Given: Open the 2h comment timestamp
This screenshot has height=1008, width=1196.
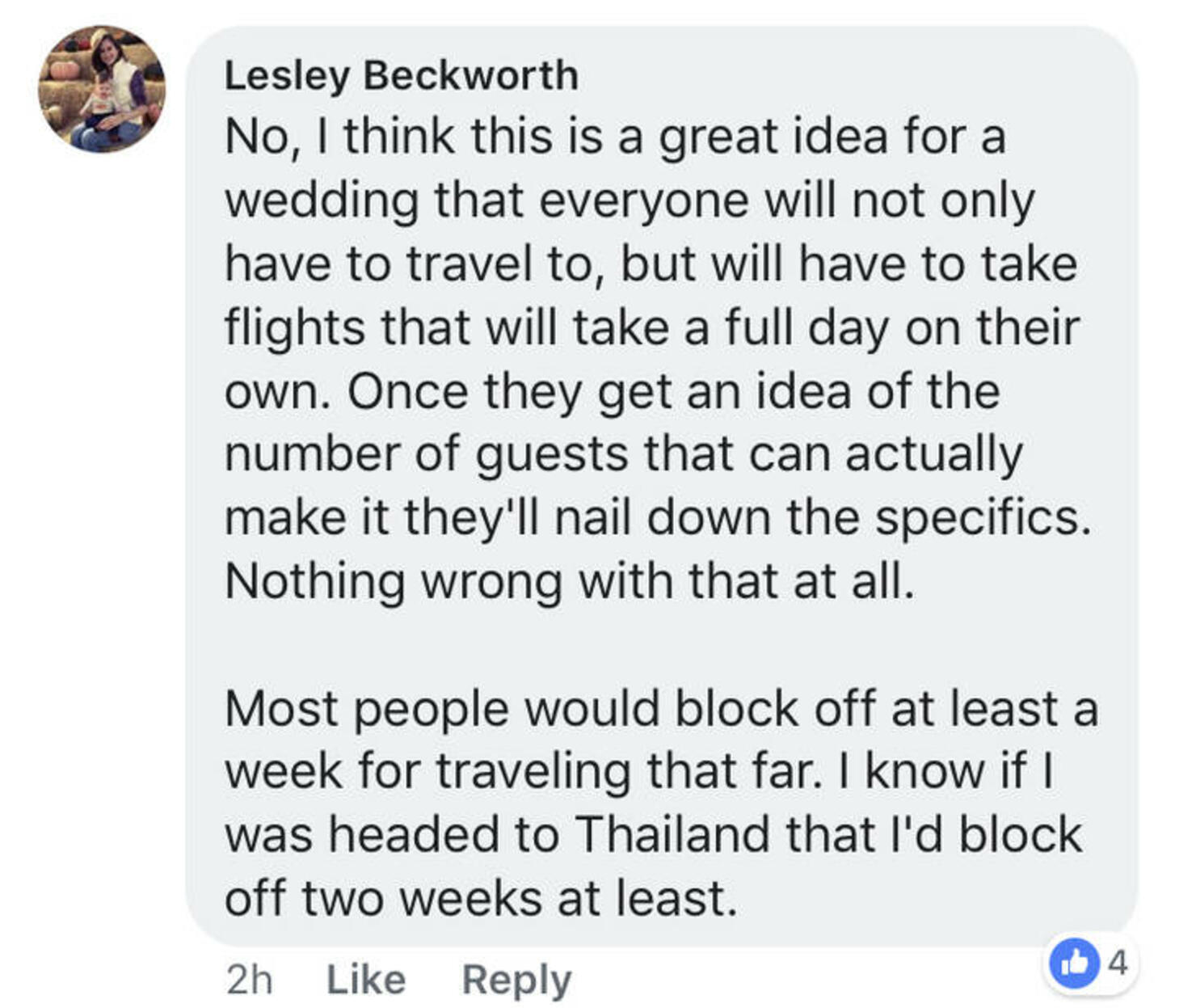Looking at the screenshot, I should click(250, 980).
